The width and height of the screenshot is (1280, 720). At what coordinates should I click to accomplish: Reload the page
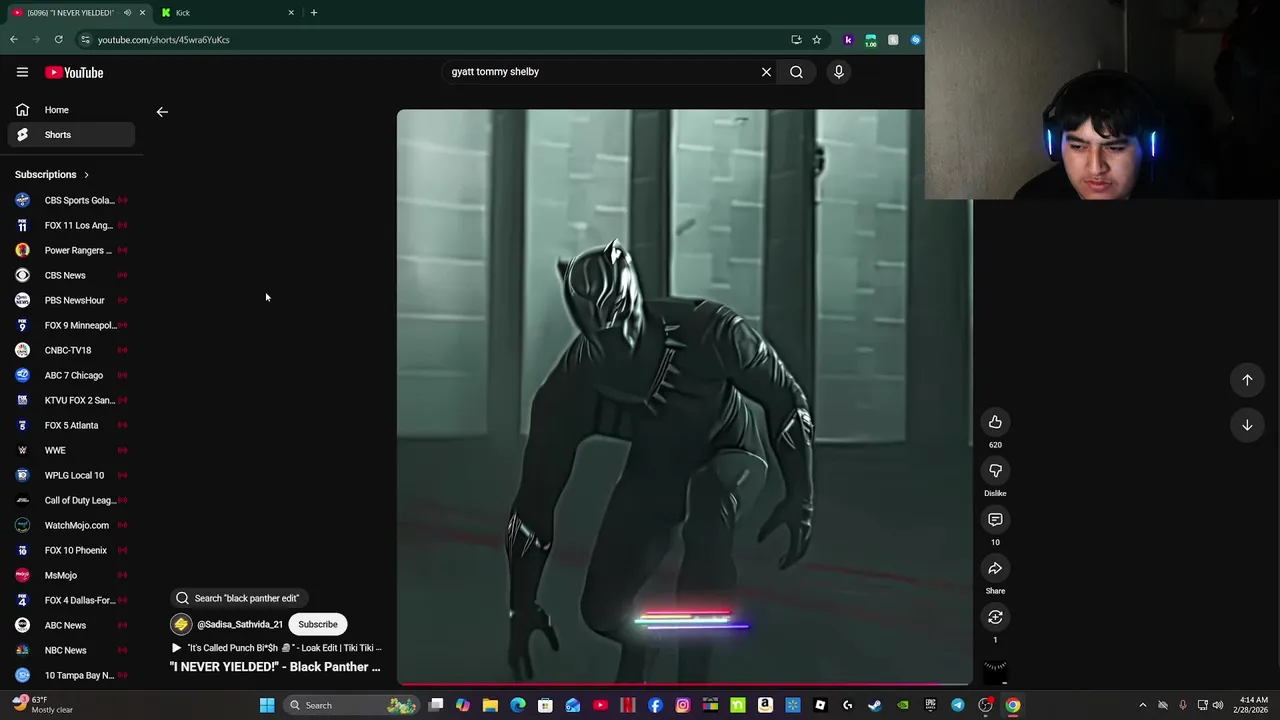(59, 40)
